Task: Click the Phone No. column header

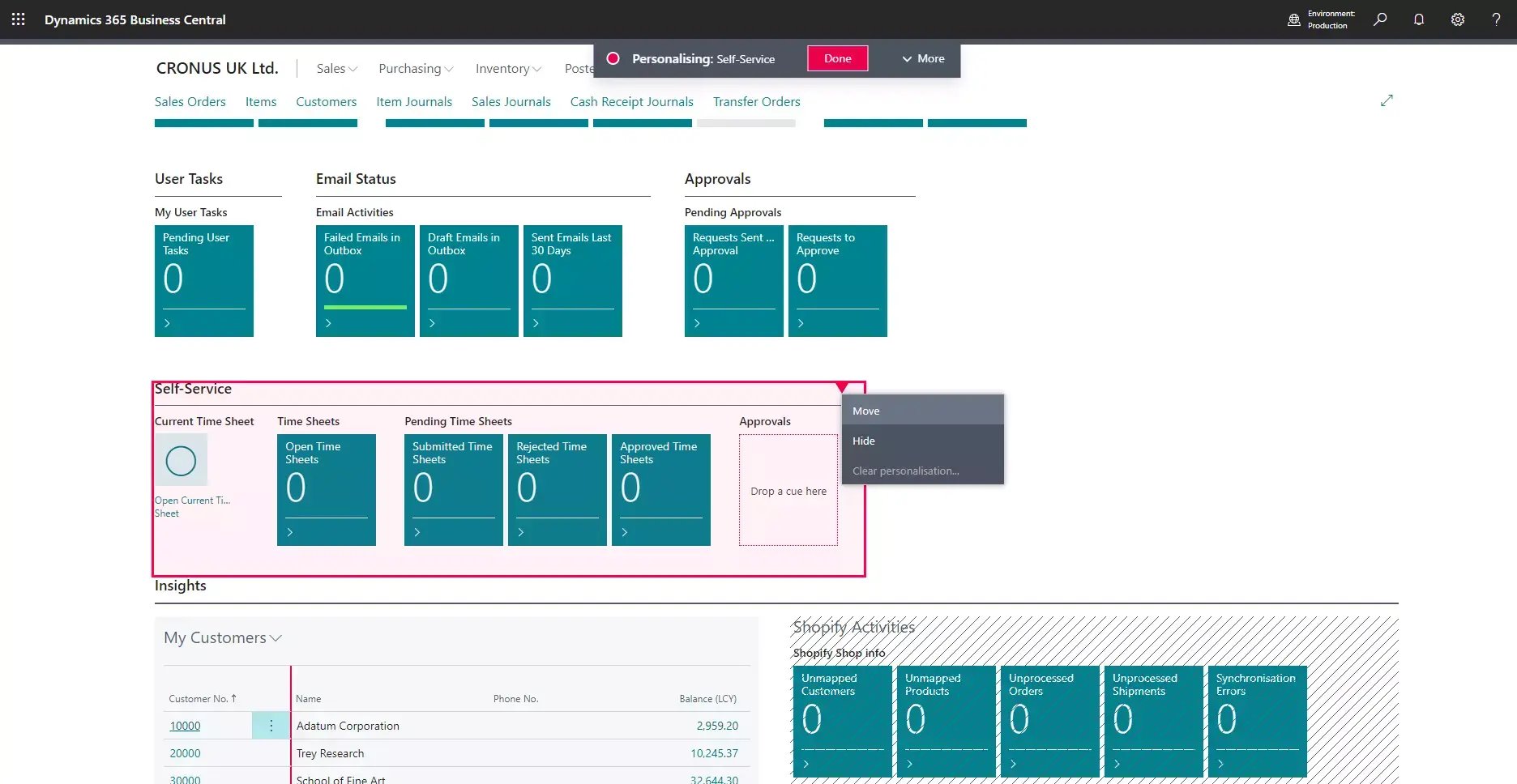Action: pyautogui.click(x=515, y=698)
